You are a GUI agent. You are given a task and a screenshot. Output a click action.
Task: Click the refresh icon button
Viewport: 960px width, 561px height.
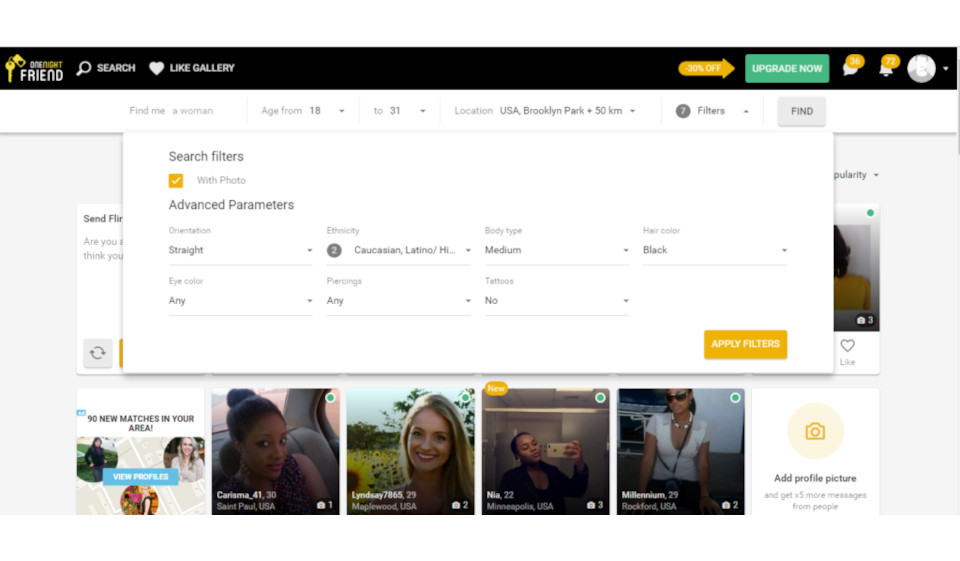(x=98, y=353)
